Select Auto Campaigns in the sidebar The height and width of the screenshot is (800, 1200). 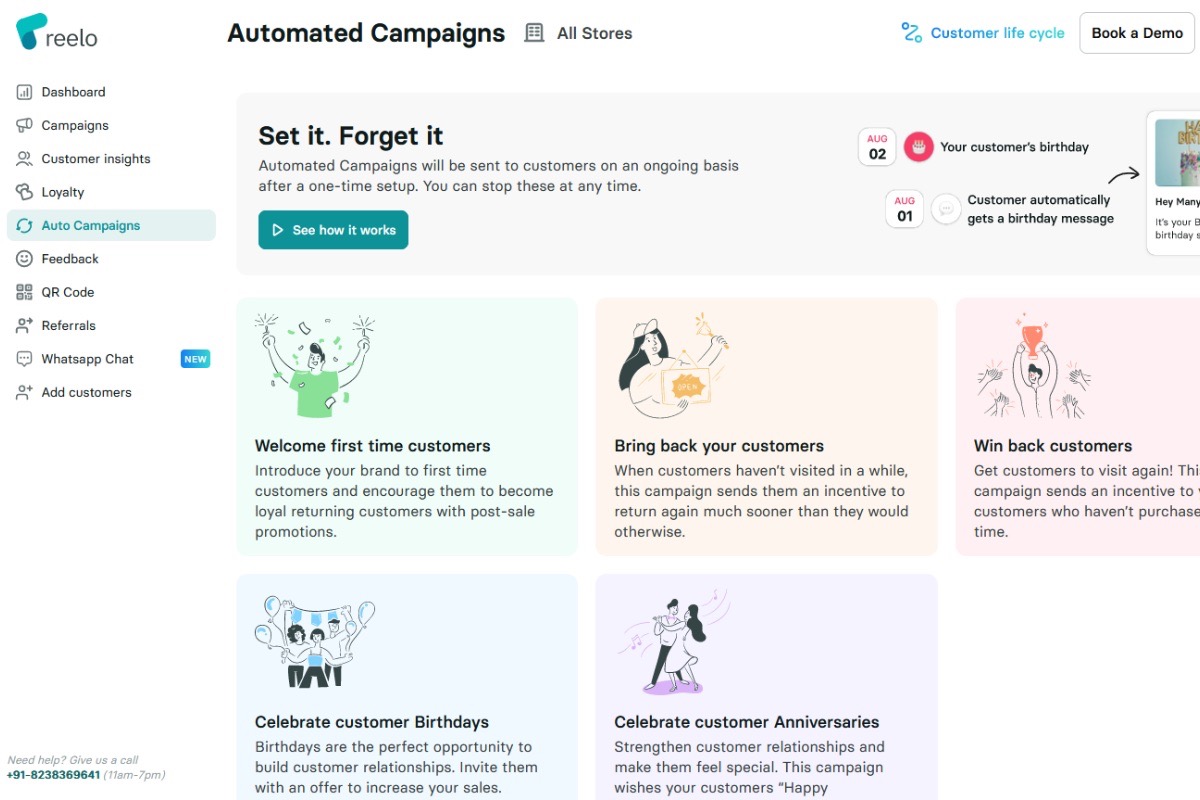coord(91,226)
